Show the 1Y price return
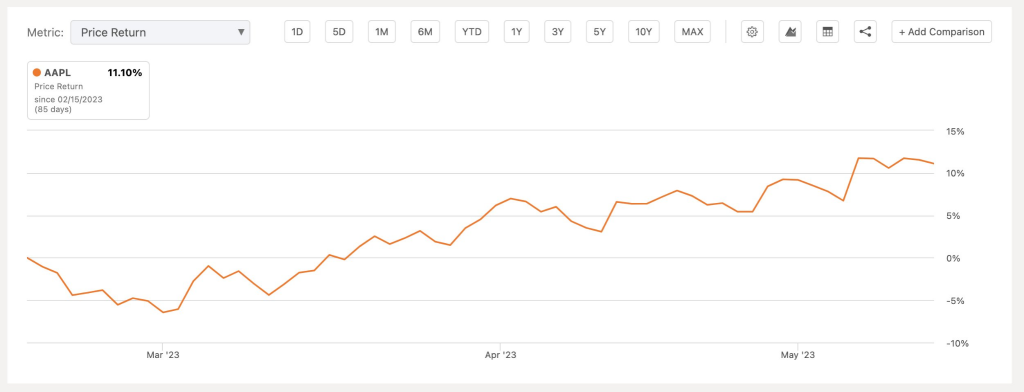Screen dimensions: 1024x392 click(x=517, y=31)
